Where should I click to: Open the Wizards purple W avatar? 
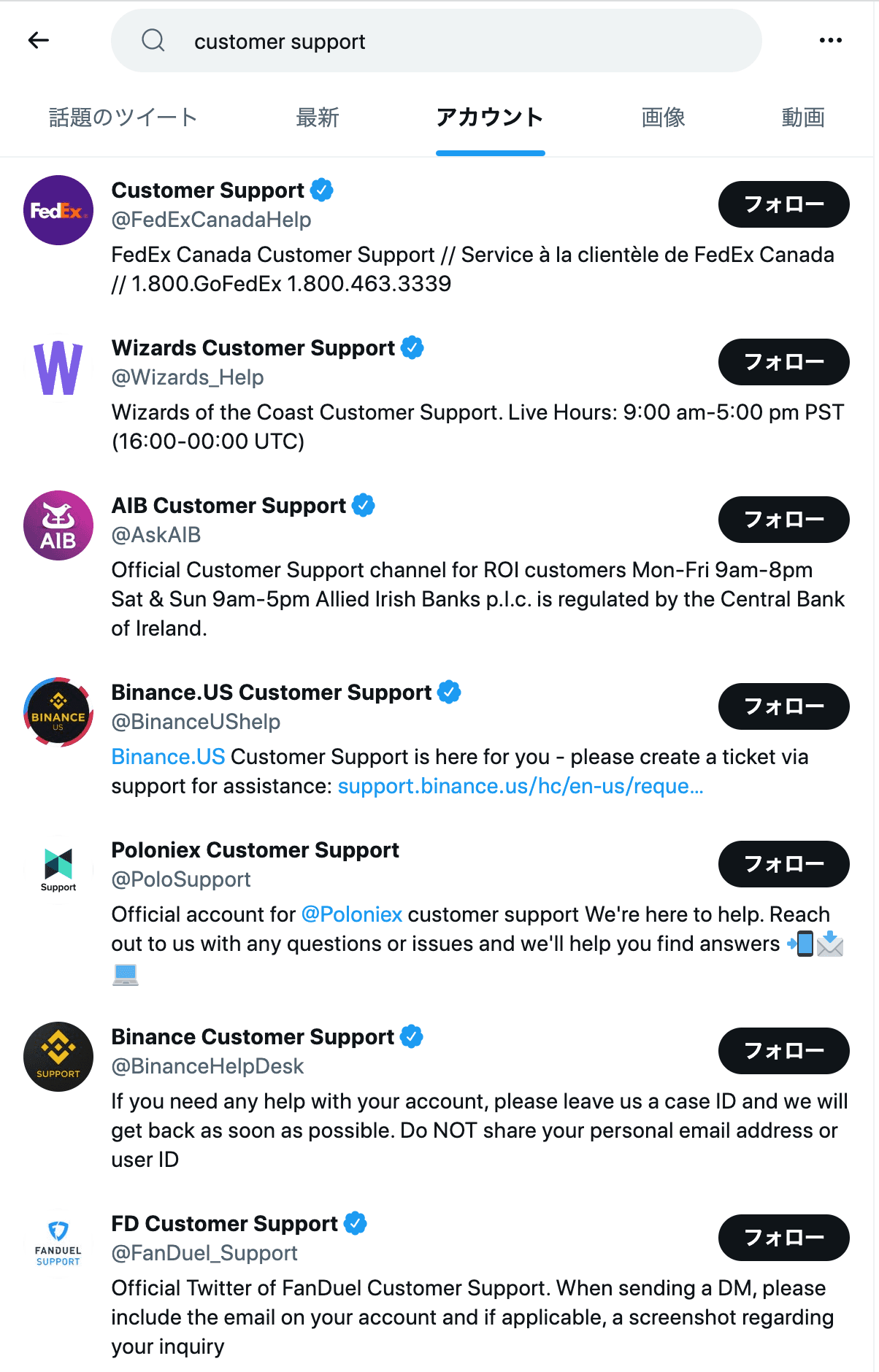click(58, 368)
